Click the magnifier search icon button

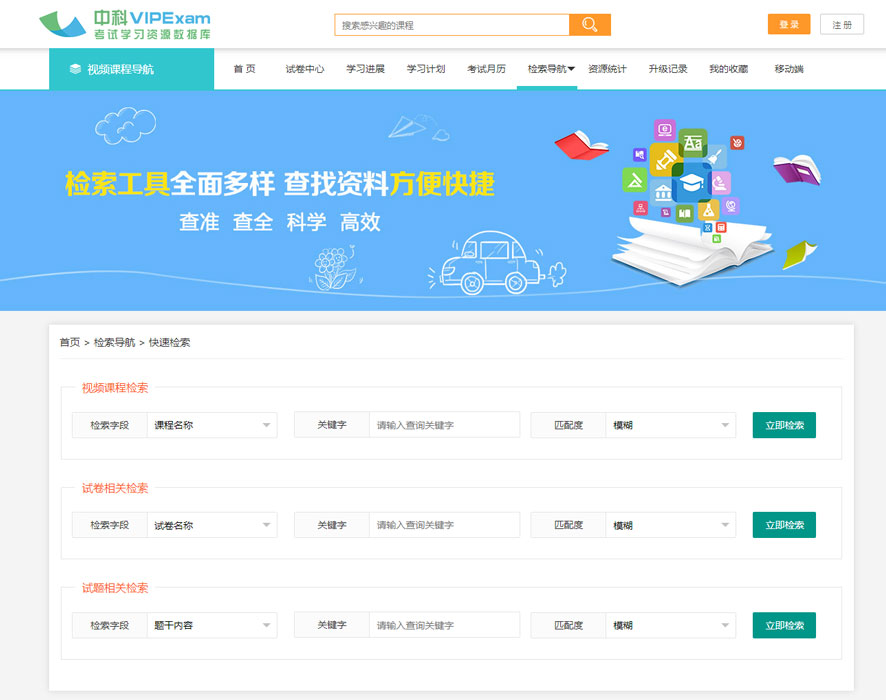[x=589, y=25]
